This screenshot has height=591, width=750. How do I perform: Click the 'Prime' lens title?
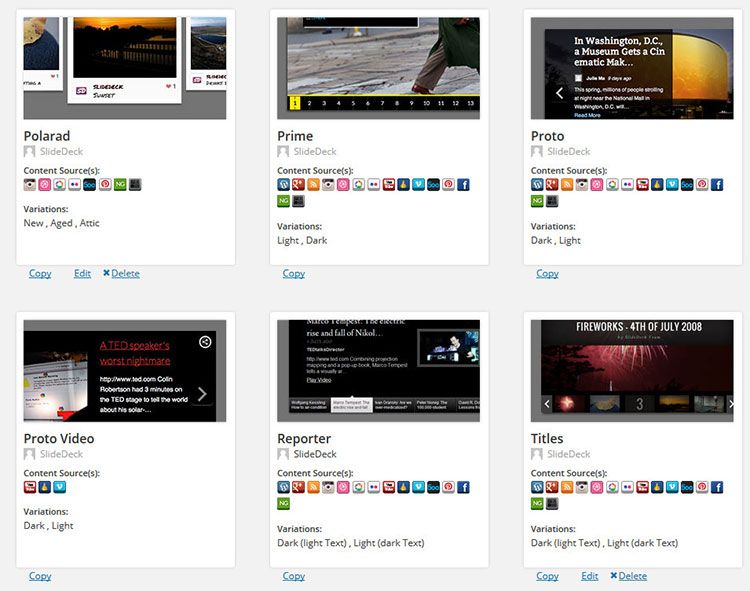click(295, 136)
